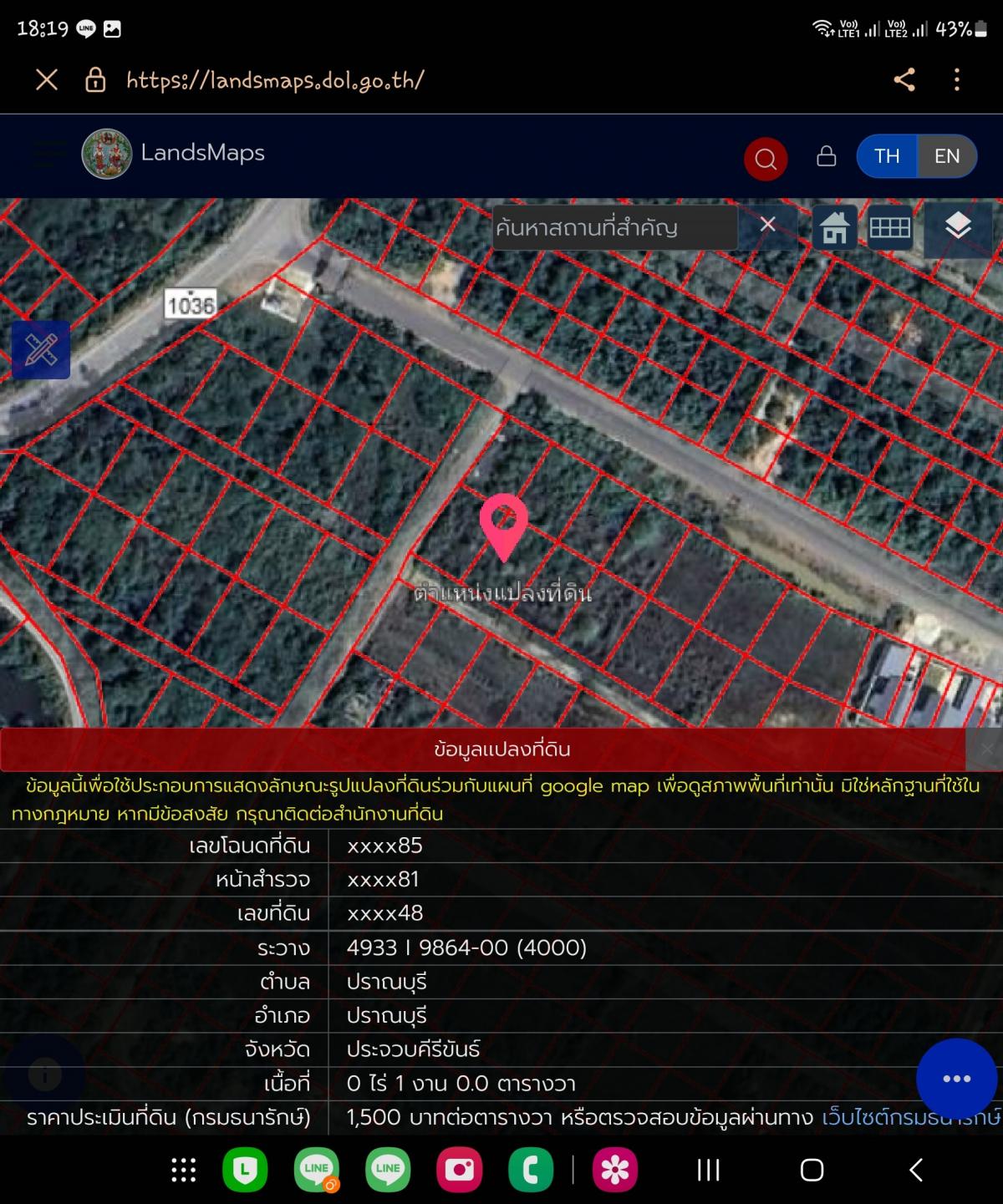
Task: Open the Treasury Department website link
Action: [x=911, y=1117]
